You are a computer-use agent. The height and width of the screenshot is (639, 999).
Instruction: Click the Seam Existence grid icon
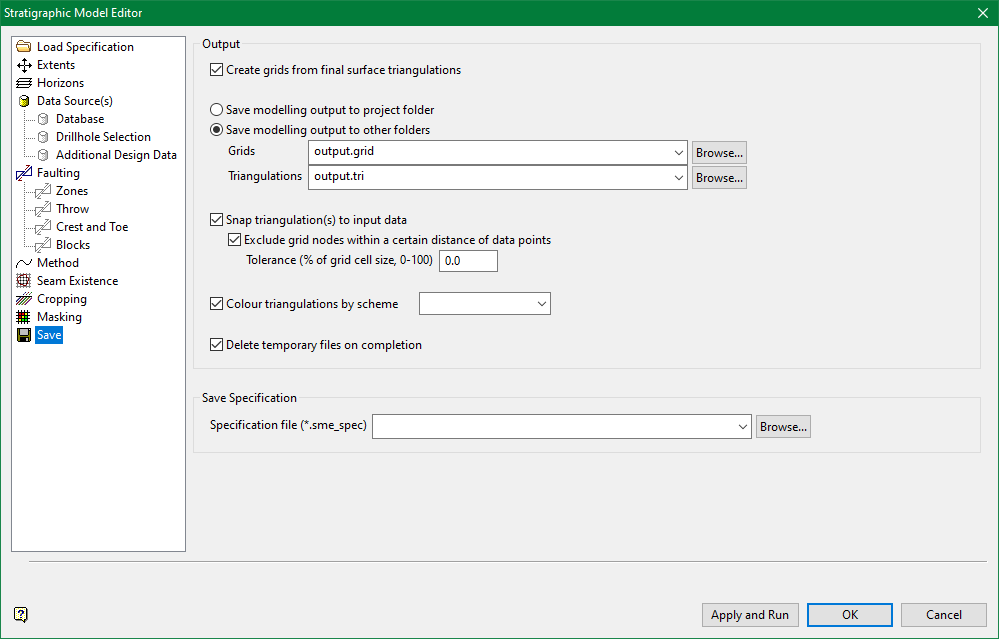coord(24,281)
